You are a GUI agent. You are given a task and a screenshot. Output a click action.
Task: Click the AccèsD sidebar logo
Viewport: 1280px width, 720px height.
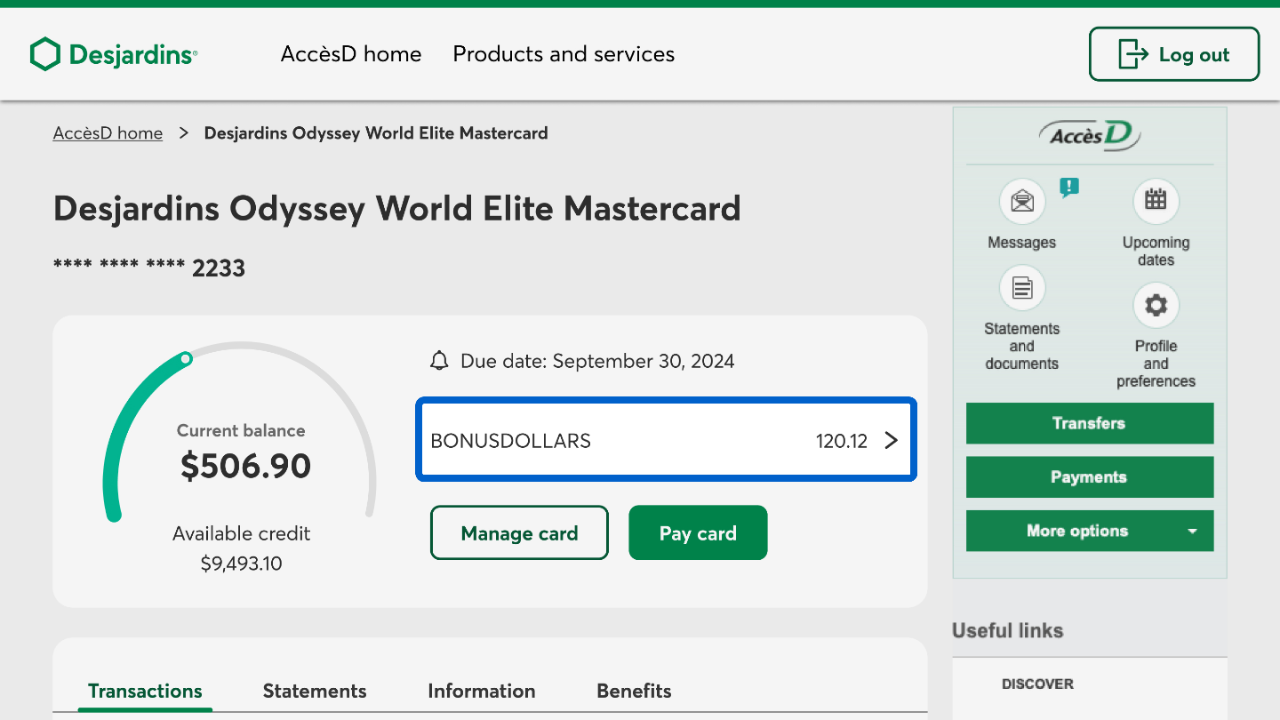1089,135
